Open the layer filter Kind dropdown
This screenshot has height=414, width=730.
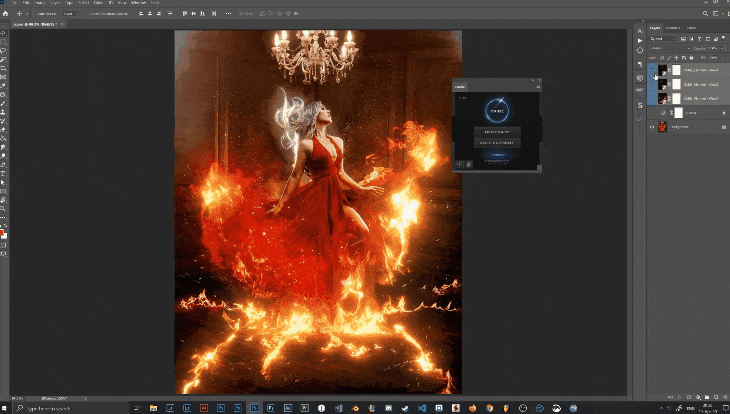tap(663, 39)
